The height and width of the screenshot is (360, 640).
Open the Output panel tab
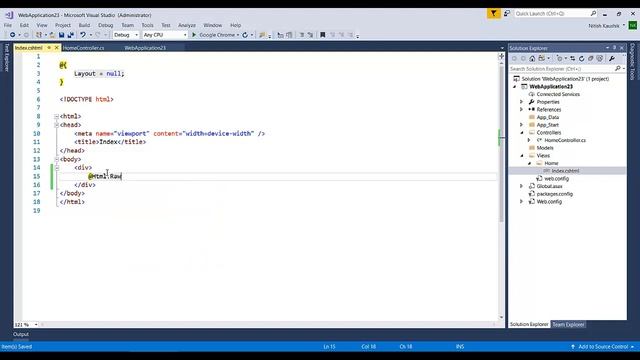tap(21, 334)
